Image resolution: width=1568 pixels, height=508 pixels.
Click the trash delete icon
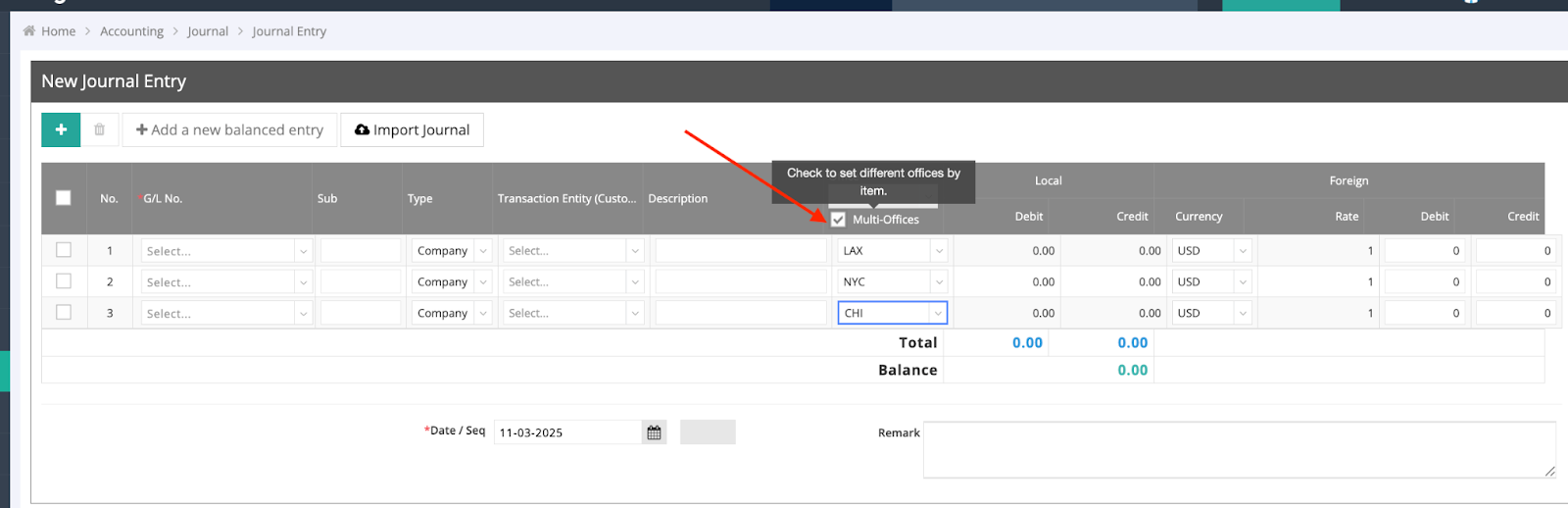(x=99, y=129)
